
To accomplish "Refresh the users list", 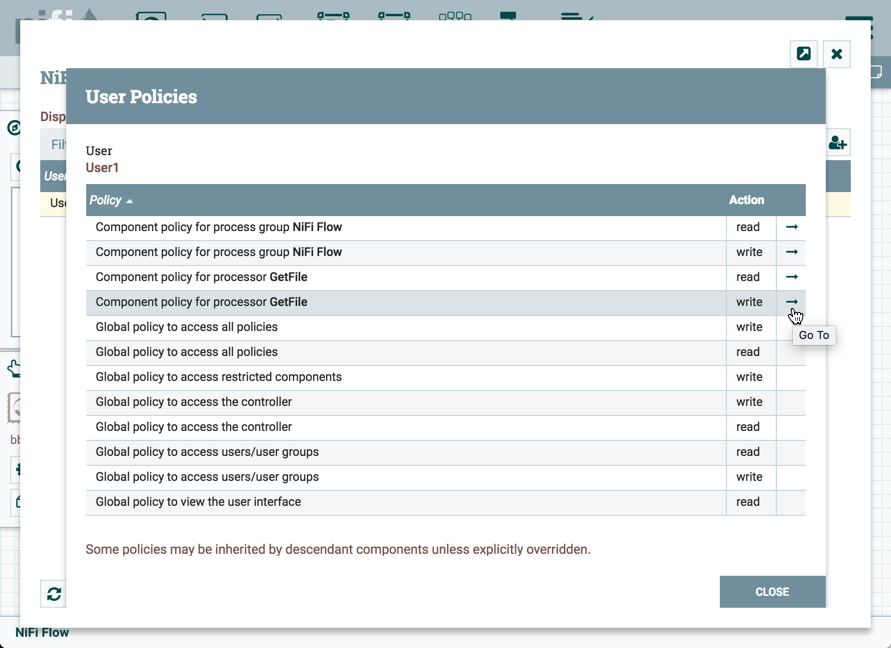I will tap(54, 594).
